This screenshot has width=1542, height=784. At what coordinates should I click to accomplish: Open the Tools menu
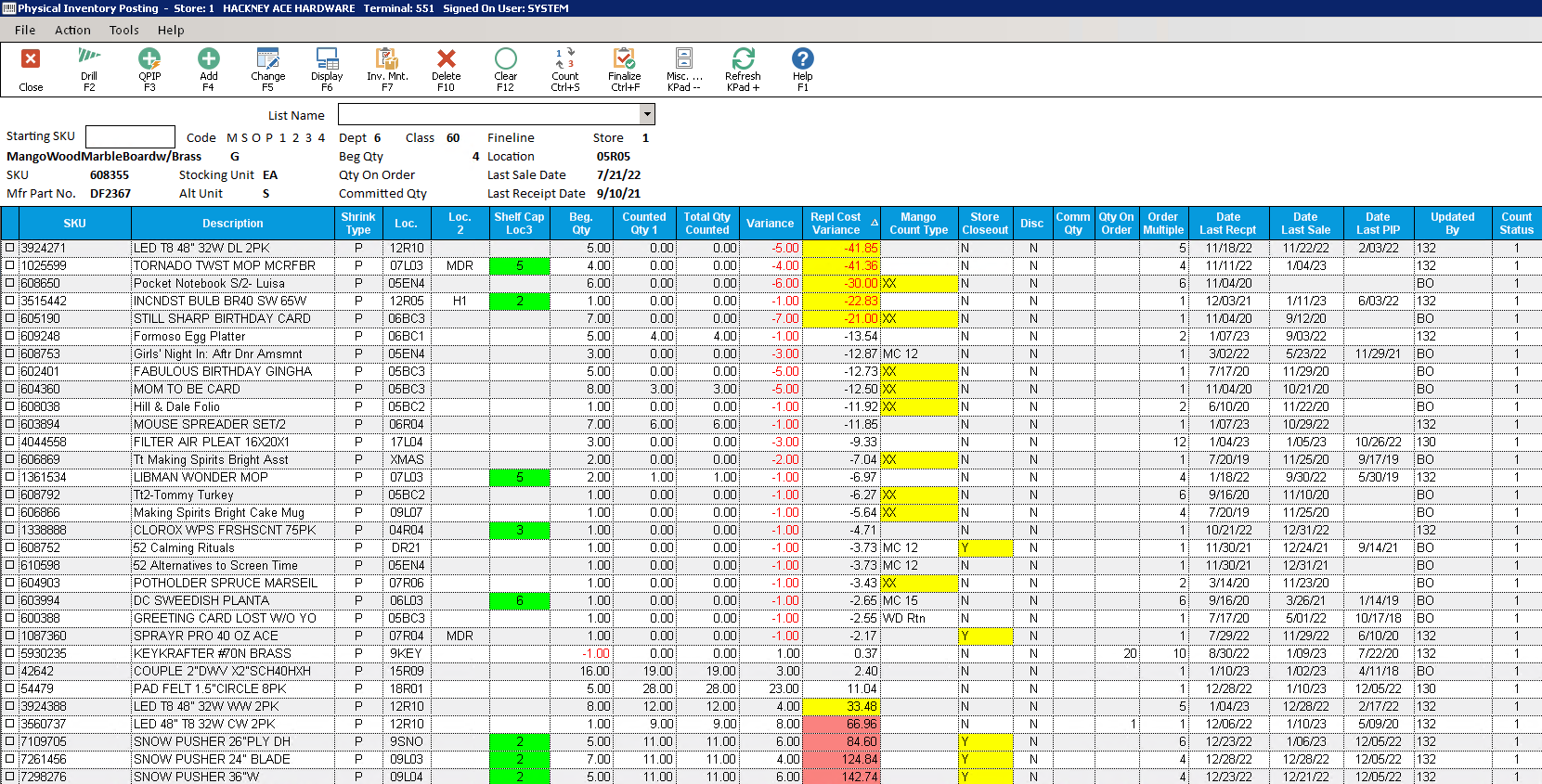[x=123, y=30]
